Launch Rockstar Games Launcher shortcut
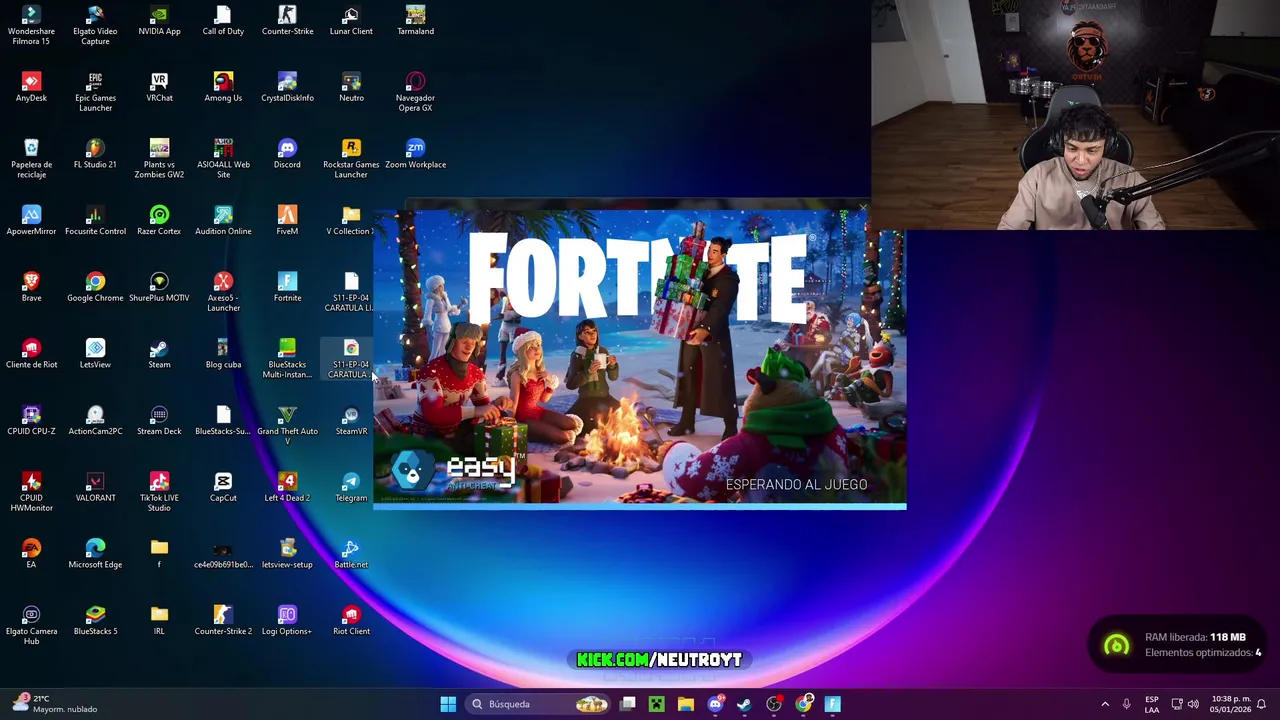 point(351,159)
